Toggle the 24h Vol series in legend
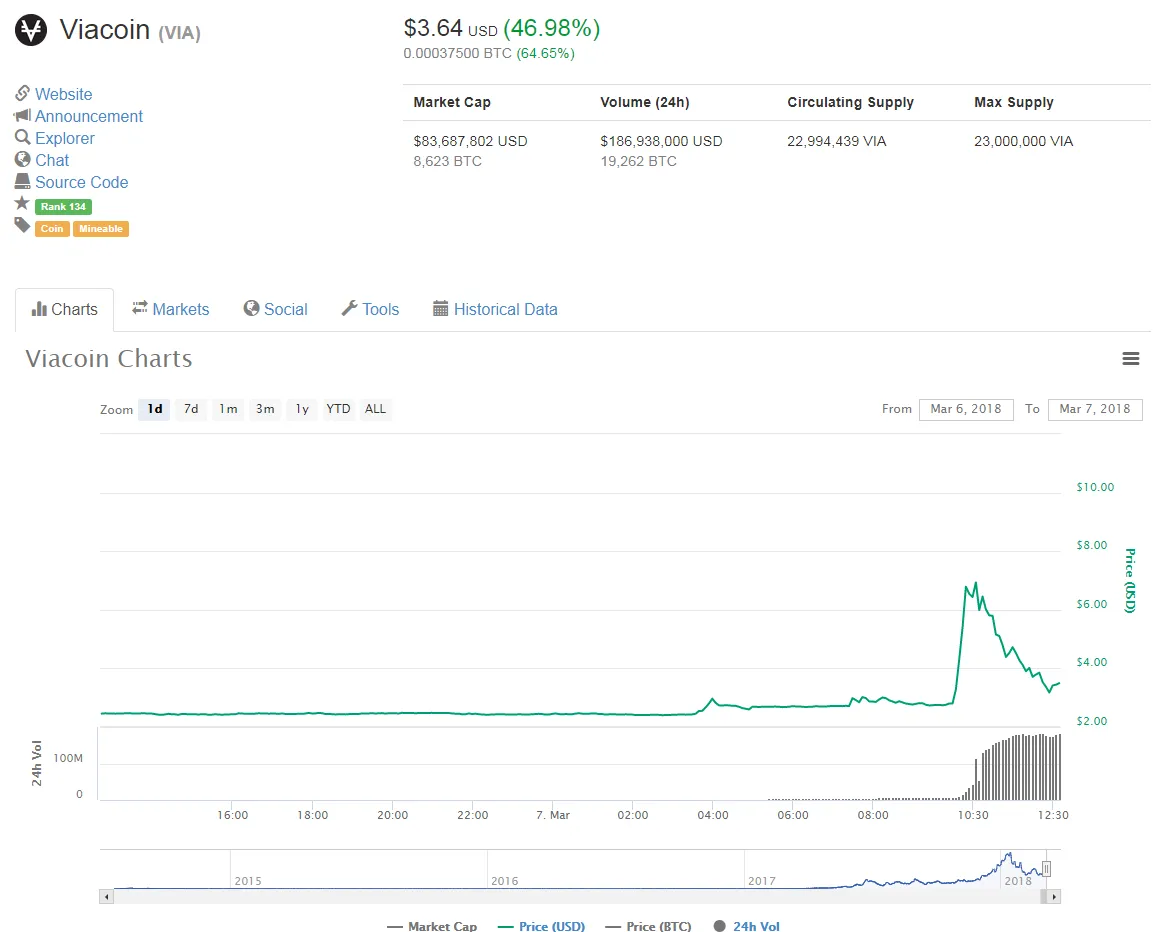 pyautogui.click(x=747, y=926)
